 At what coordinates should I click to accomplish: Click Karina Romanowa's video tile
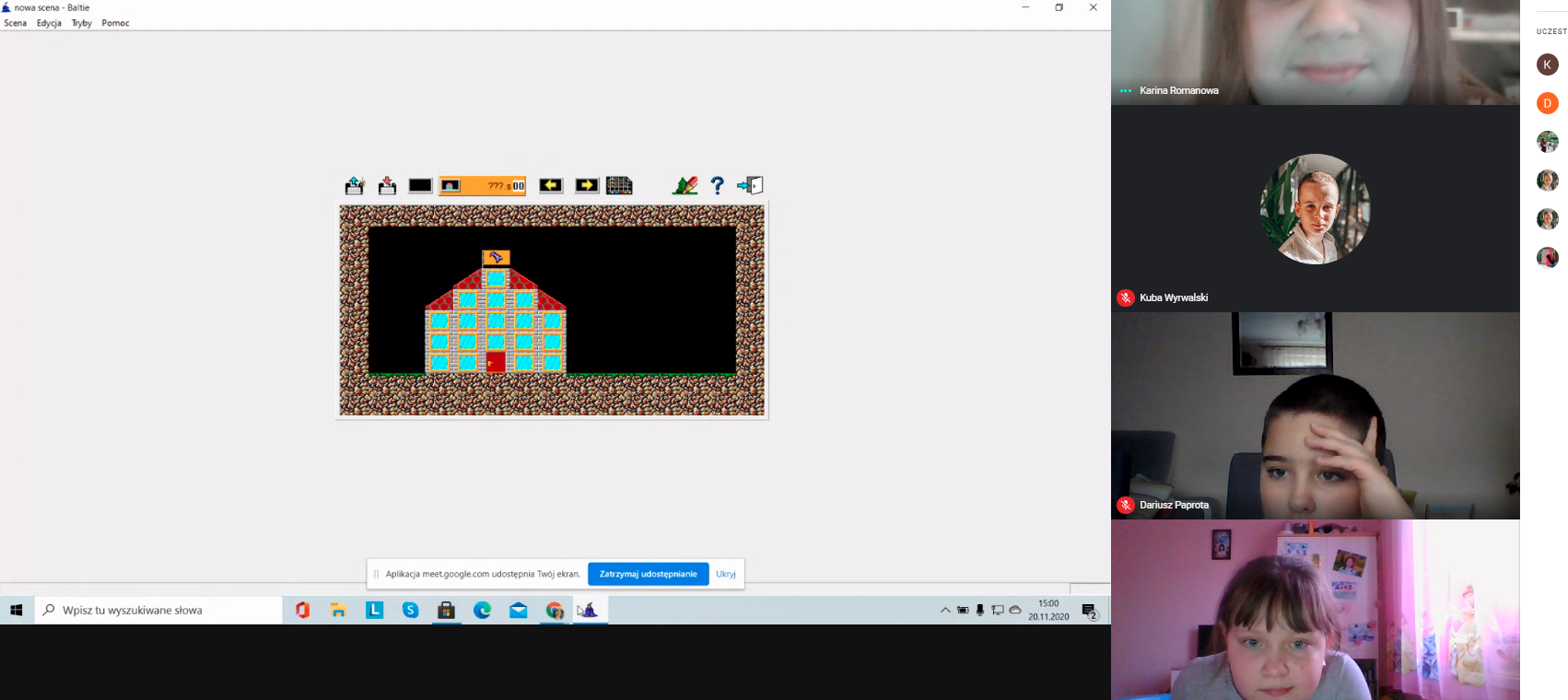tap(1315, 52)
